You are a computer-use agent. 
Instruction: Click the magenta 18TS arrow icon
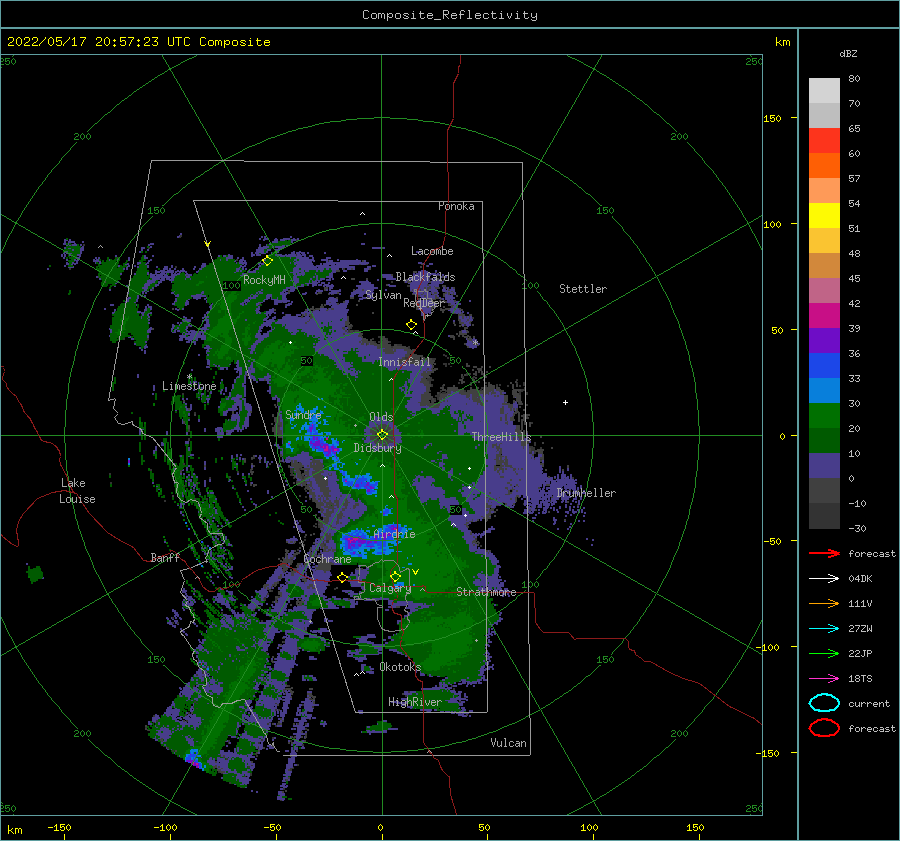pos(824,678)
